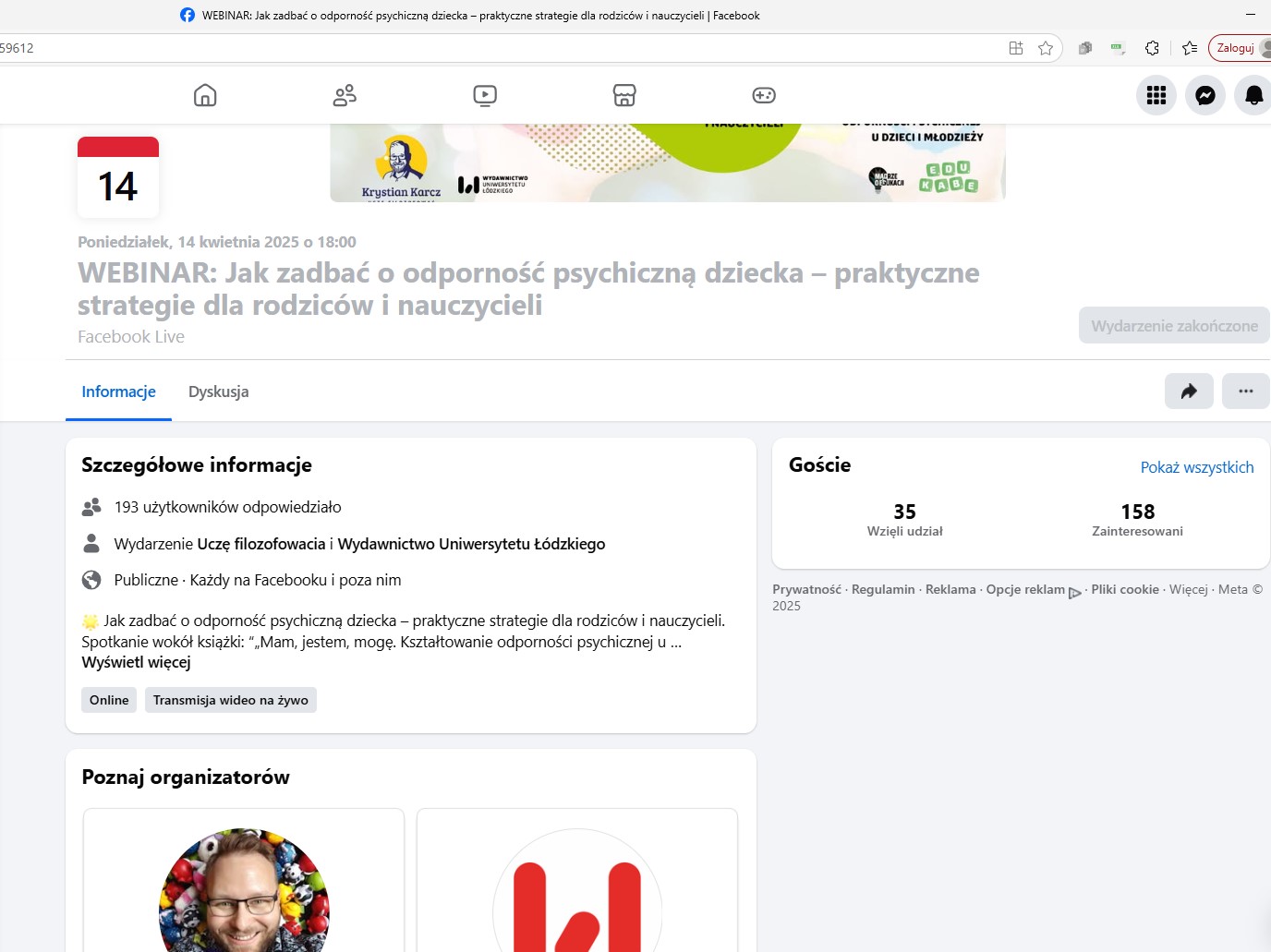Open browser Extensions puzzle icon
The width and height of the screenshot is (1271, 952).
click(1152, 48)
